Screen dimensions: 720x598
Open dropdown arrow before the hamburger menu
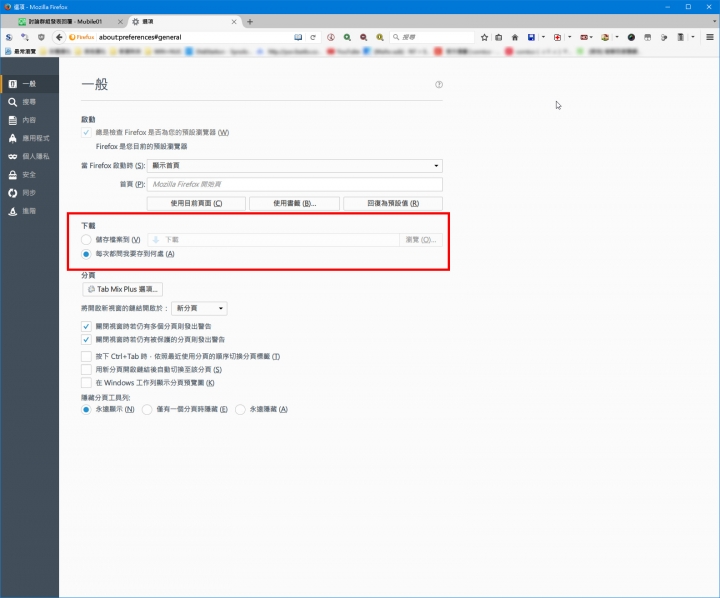693,37
